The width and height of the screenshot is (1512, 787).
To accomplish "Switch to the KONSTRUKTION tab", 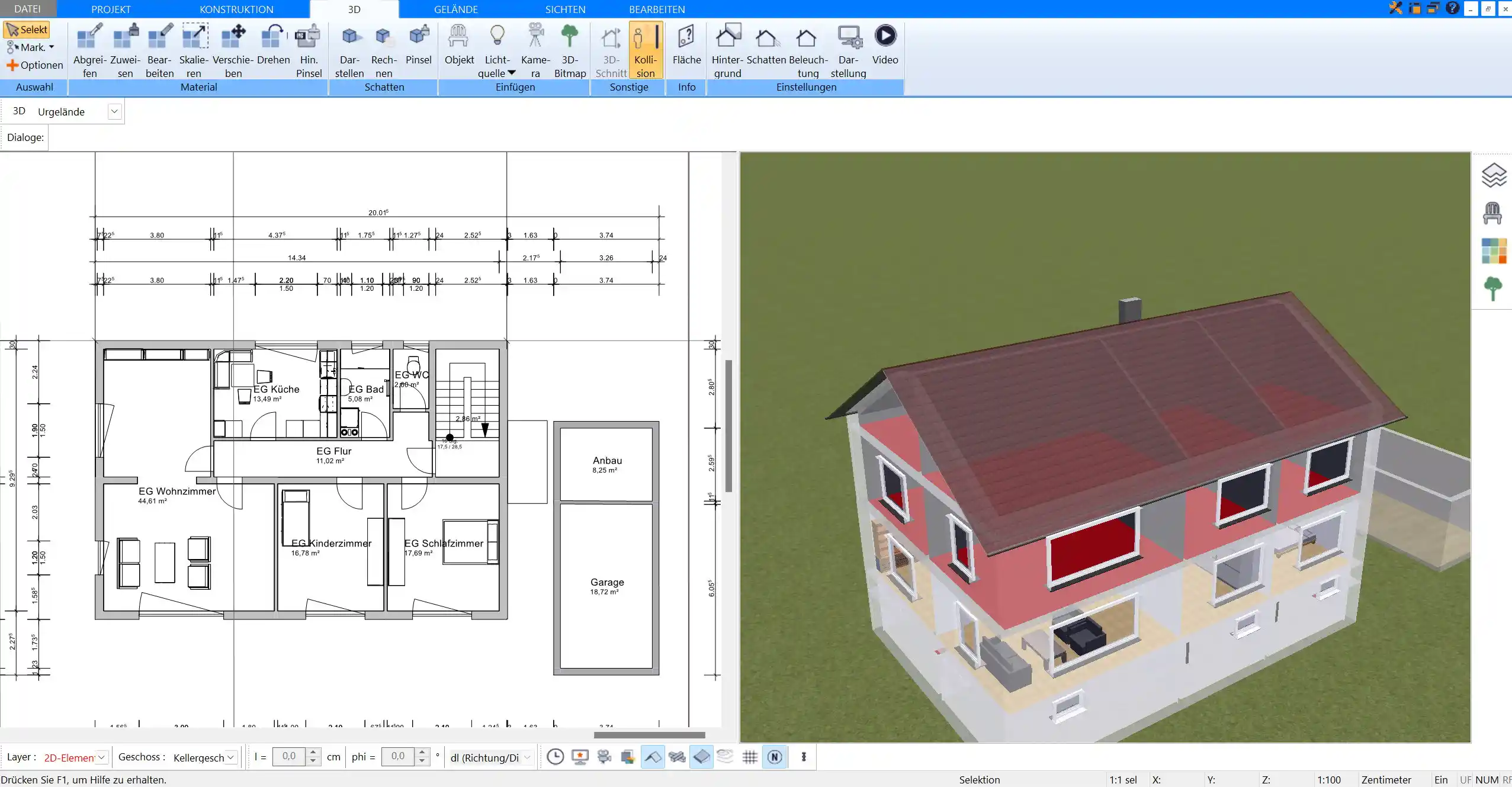I will tap(236, 9).
